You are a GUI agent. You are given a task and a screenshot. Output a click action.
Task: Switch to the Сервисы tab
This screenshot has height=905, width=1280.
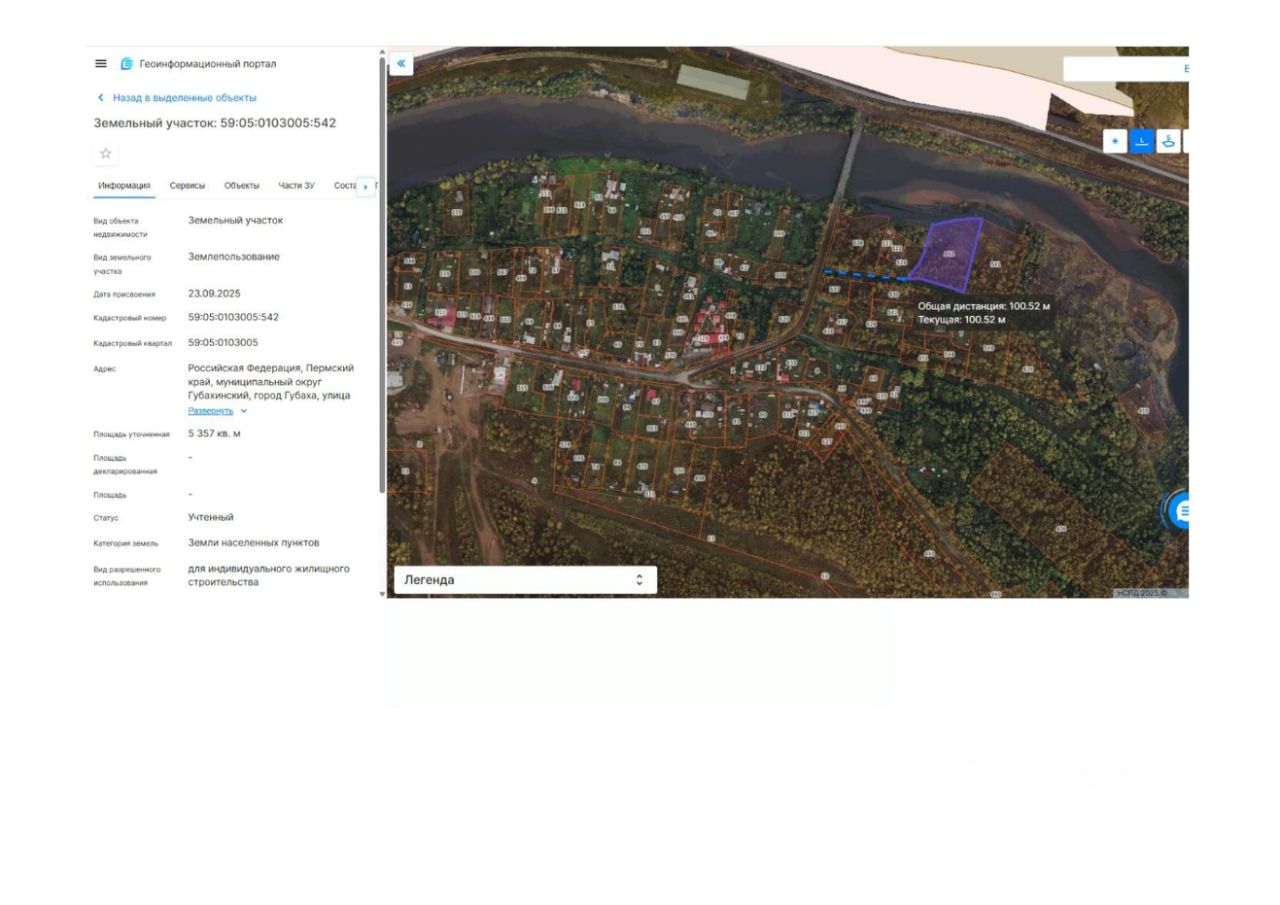[x=187, y=186]
